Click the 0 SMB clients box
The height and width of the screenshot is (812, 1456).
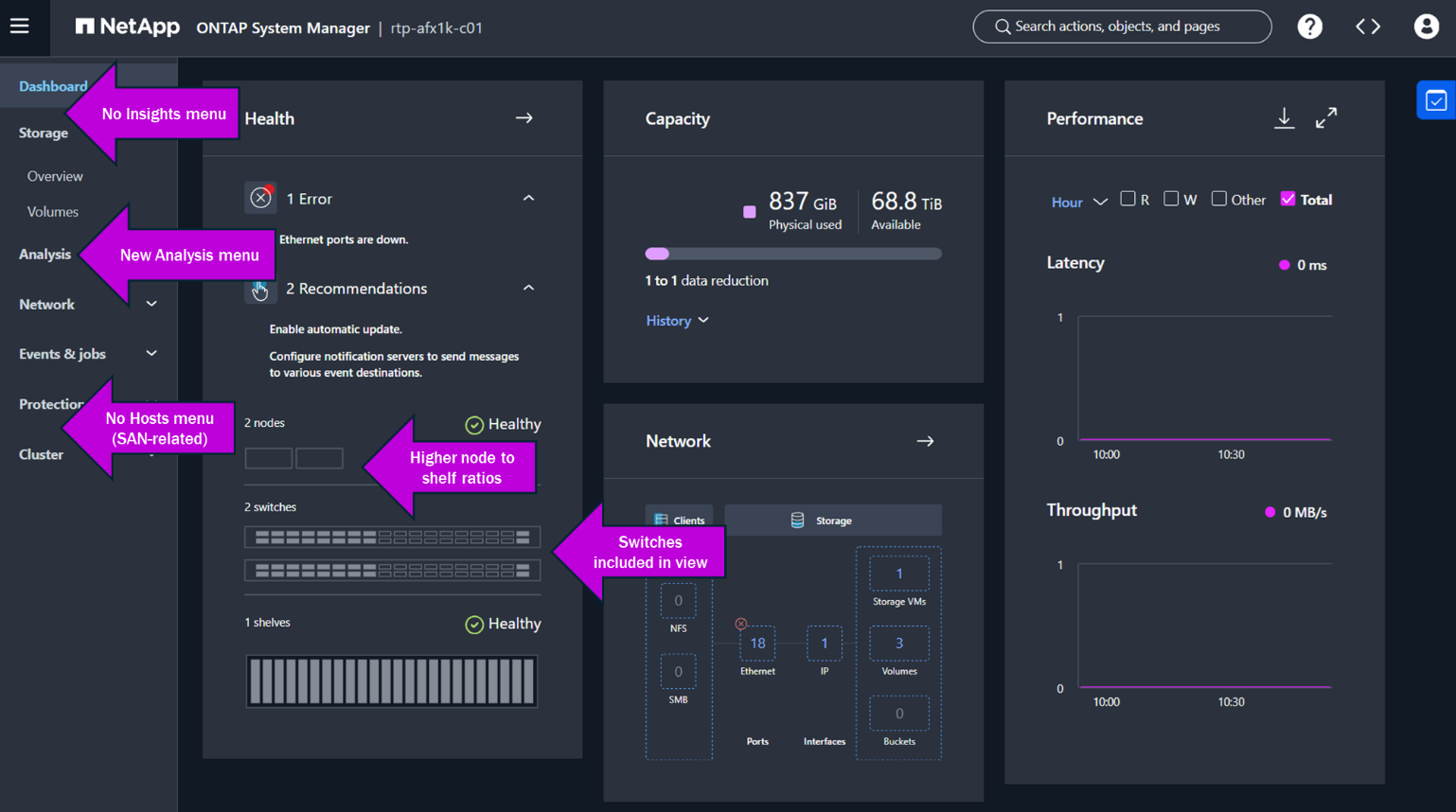(x=678, y=672)
